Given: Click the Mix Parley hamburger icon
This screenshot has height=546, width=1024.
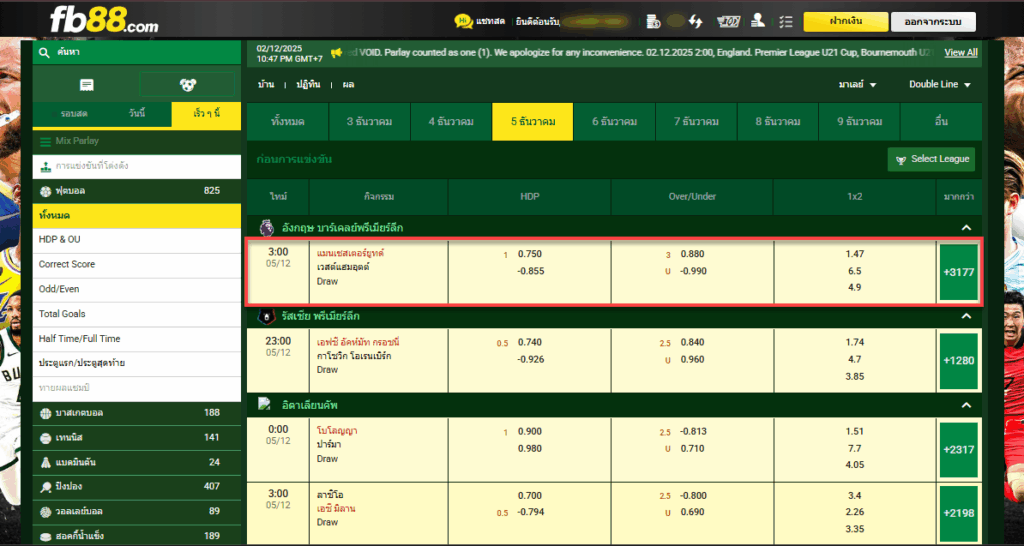Looking at the screenshot, I should point(45,141).
